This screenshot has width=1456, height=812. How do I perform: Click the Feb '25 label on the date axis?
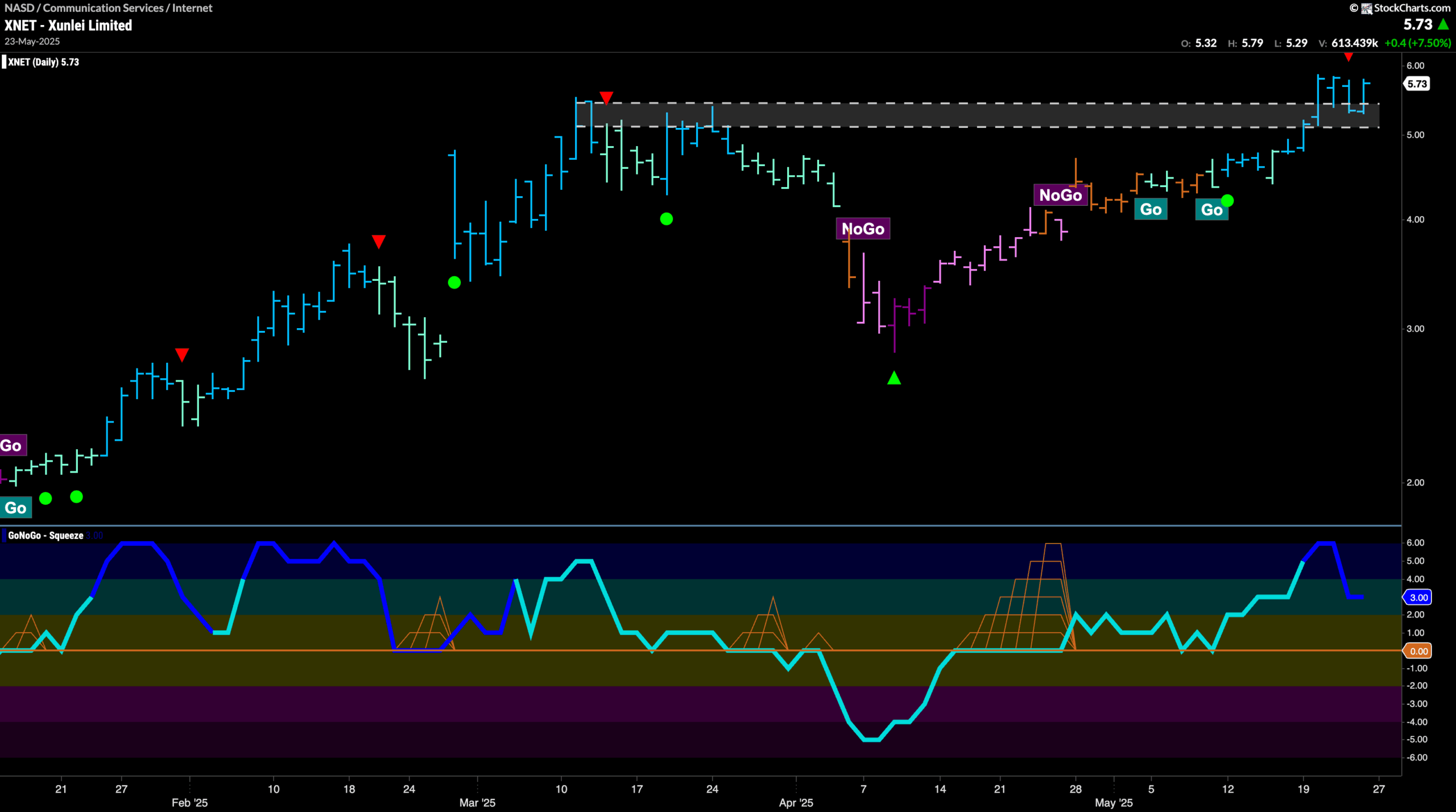(x=189, y=803)
